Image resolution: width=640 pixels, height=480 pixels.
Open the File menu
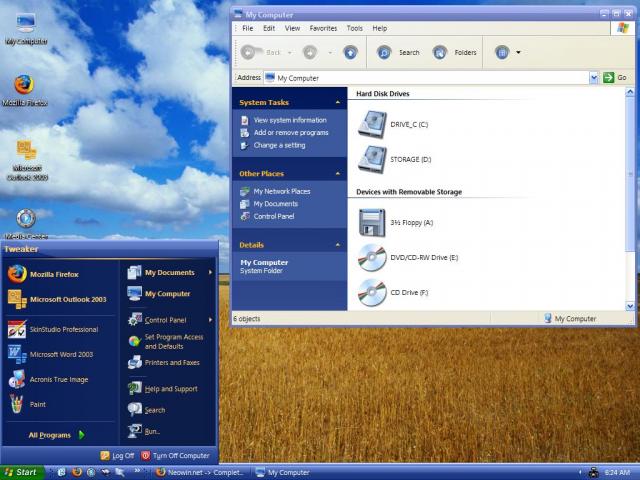[x=247, y=28]
